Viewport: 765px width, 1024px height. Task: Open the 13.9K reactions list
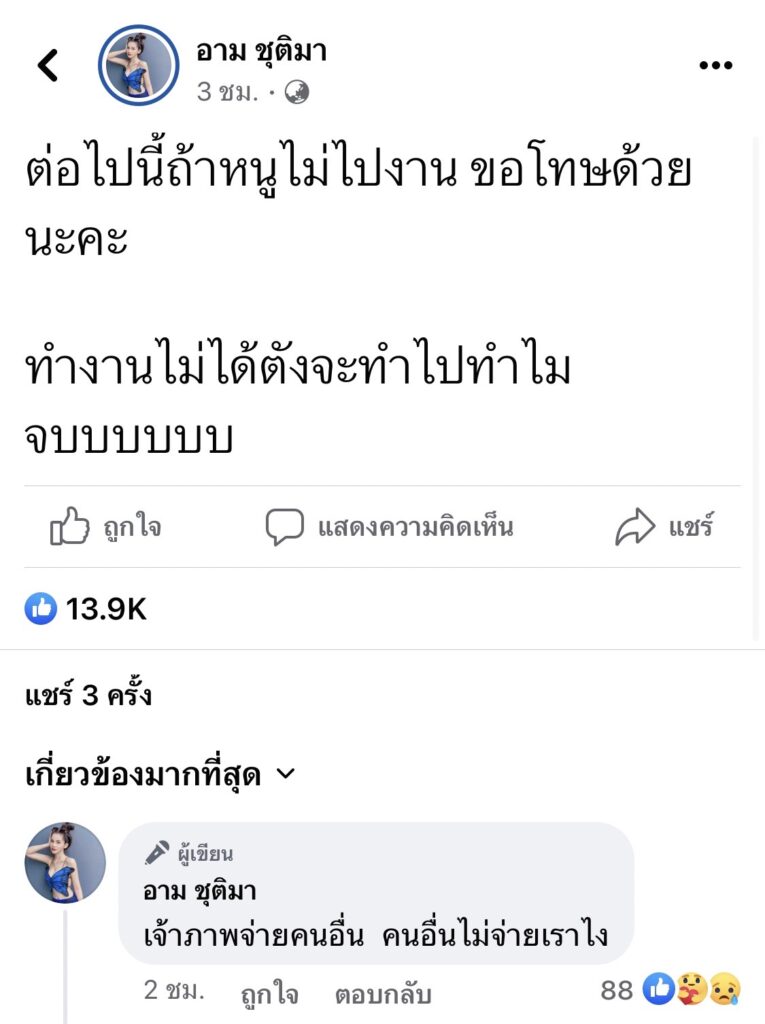pyautogui.click(x=106, y=608)
